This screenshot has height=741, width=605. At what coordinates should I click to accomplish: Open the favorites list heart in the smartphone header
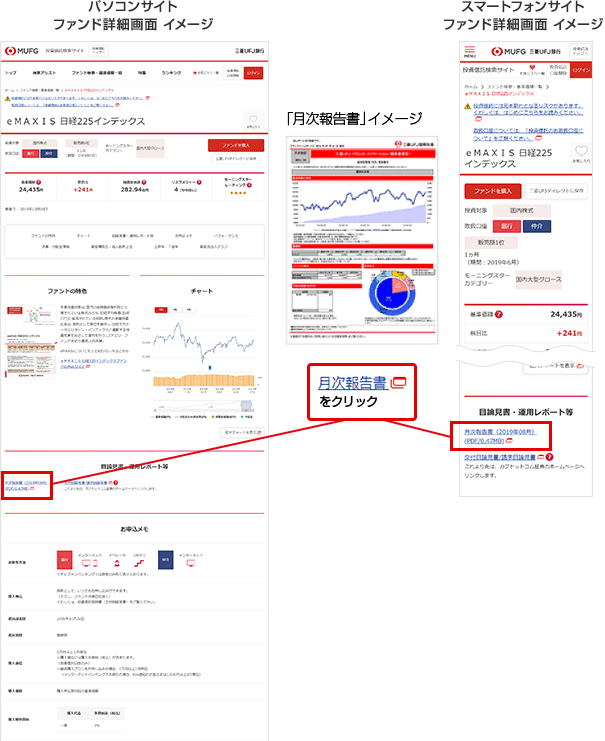(x=532, y=69)
